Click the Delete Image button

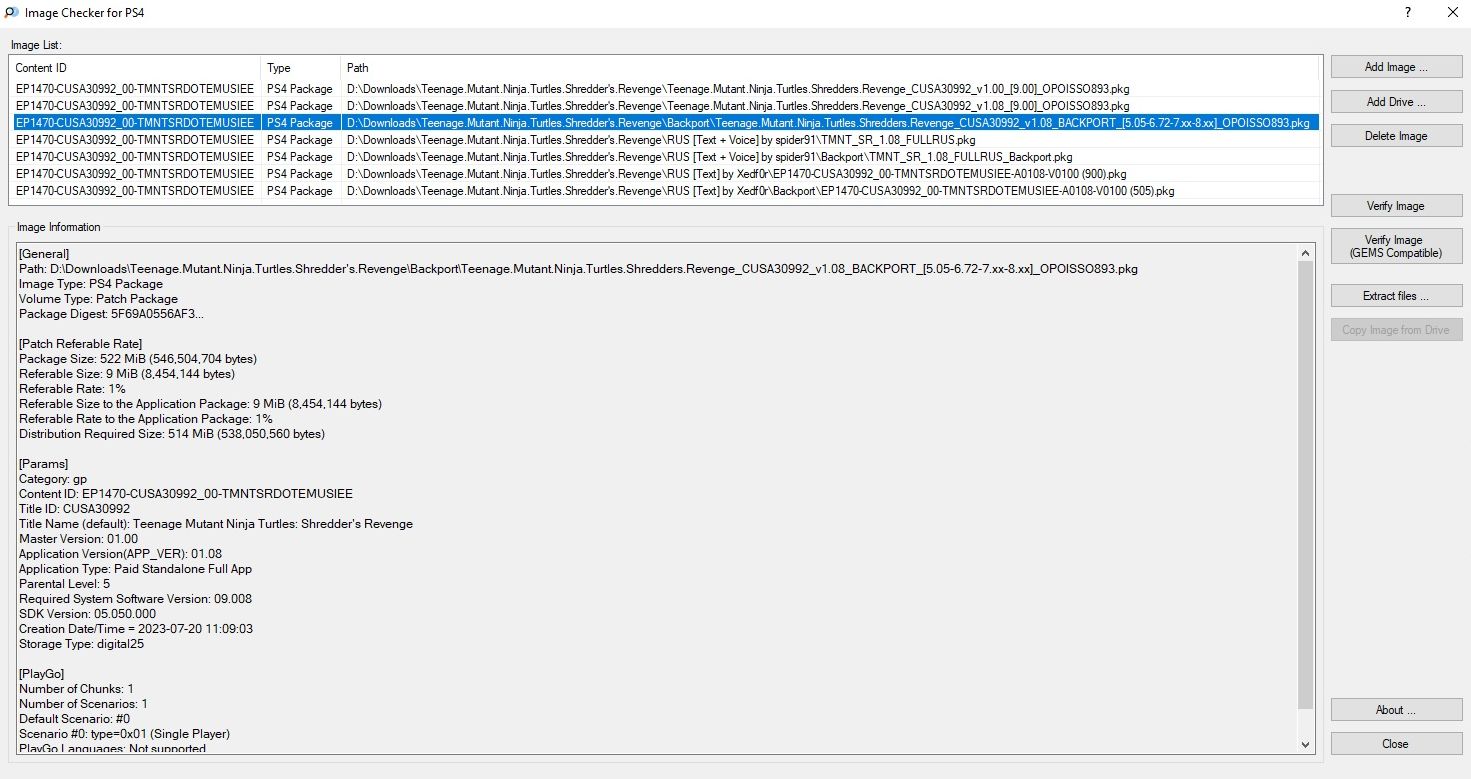tap(1396, 136)
